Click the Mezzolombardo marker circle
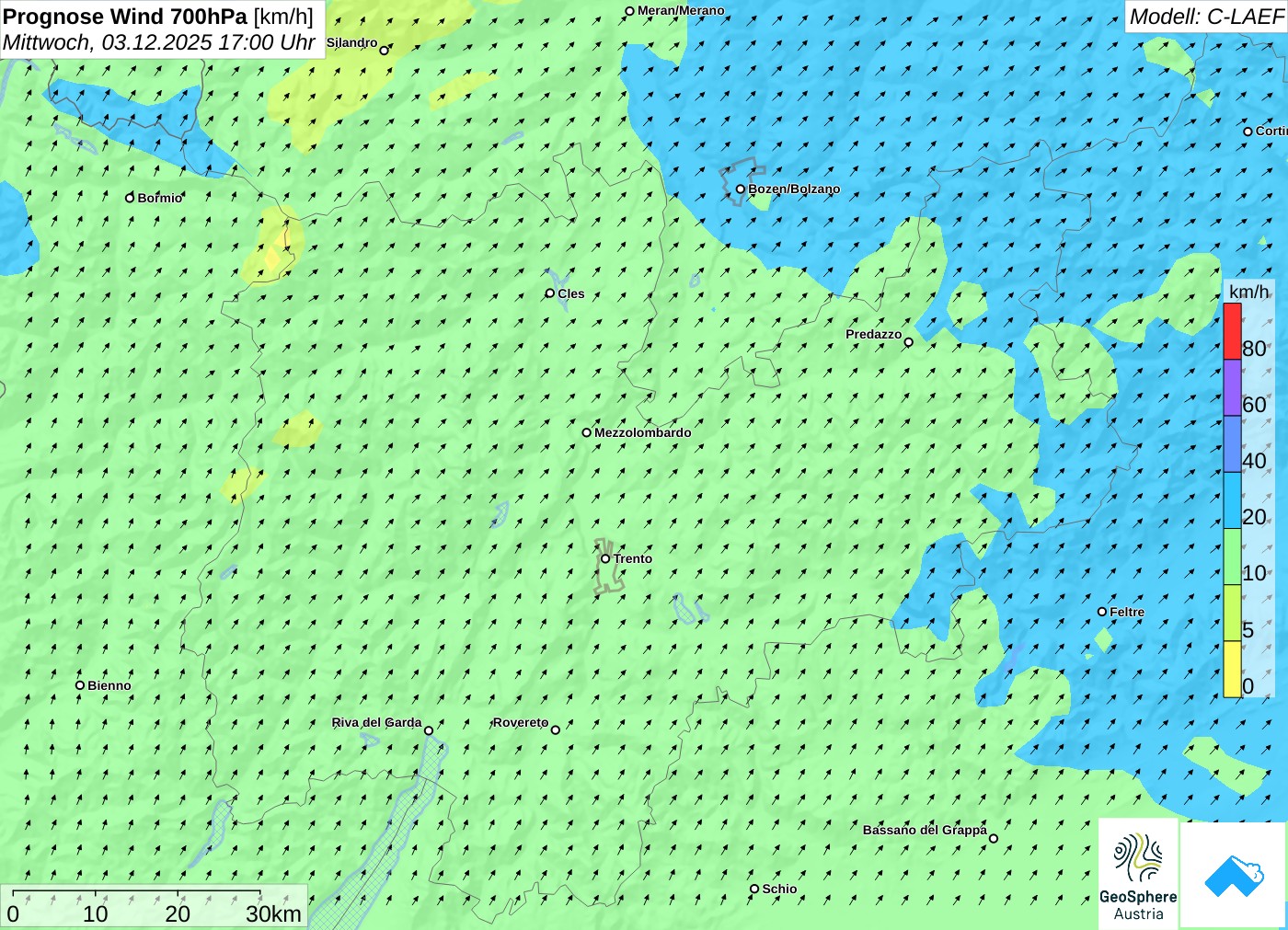The image size is (1288, 930). [x=586, y=432]
